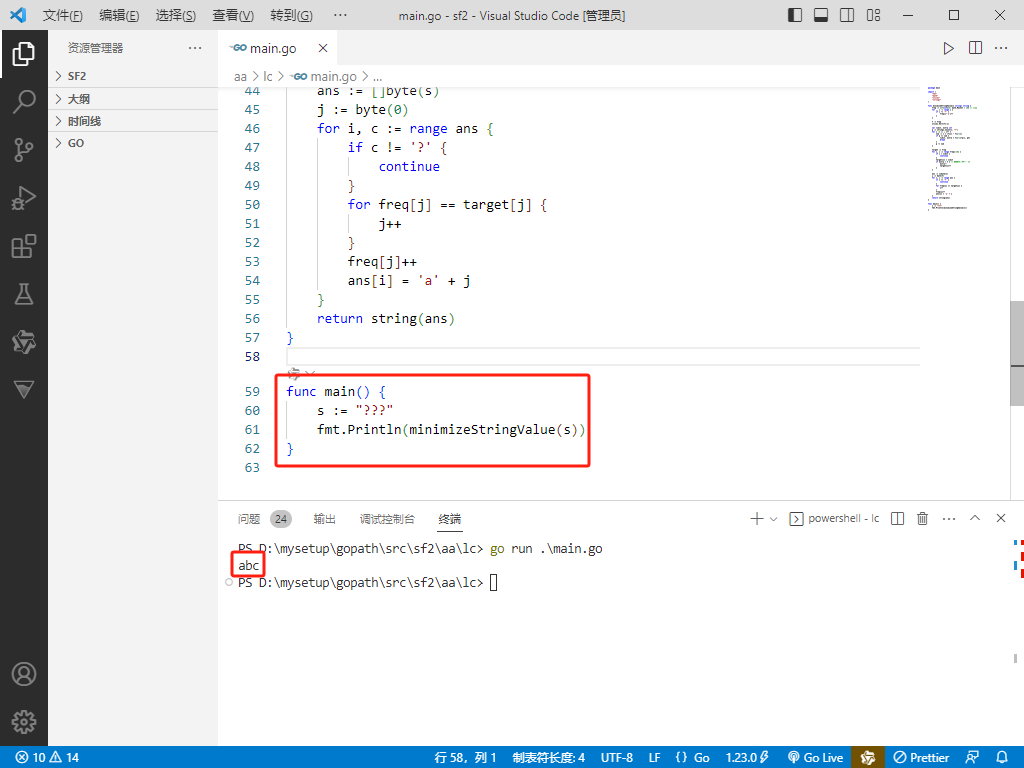Split the terminal pane
The width and height of the screenshot is (1024, 768).
click(x=897, y=519)
